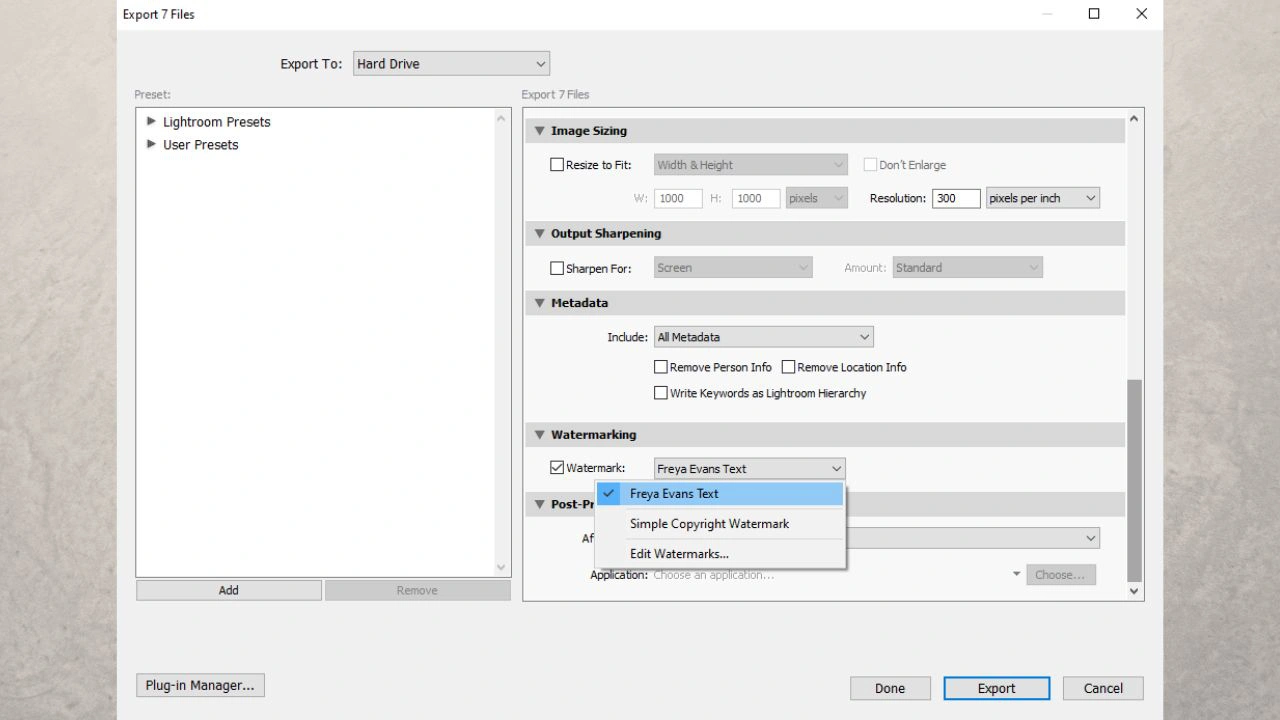Viewport: 1280px width, 720px height.
Task: Click the small arrow beside Choose button
Action: click(x=1017, y=574)
